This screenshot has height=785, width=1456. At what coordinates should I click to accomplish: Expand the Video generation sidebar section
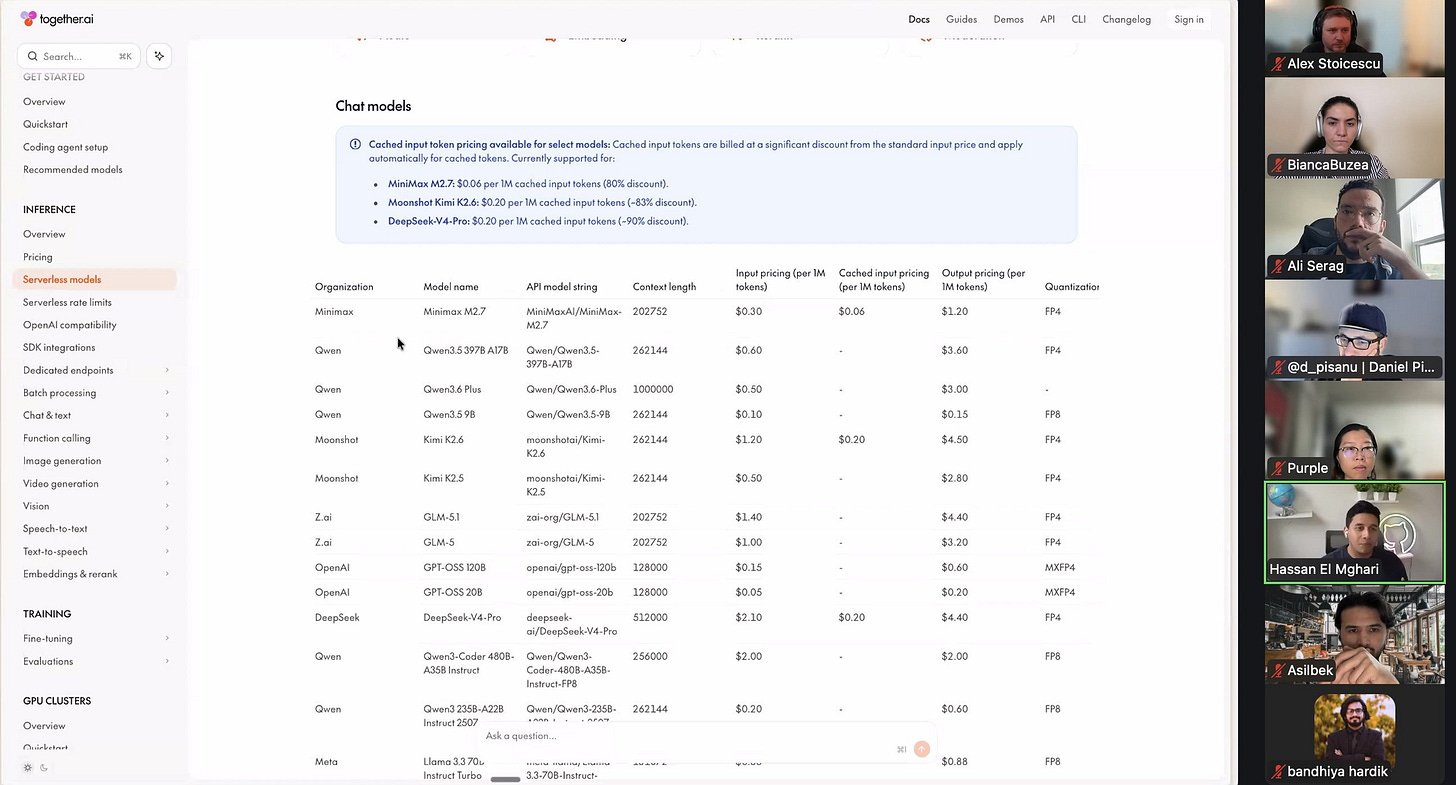95,483
